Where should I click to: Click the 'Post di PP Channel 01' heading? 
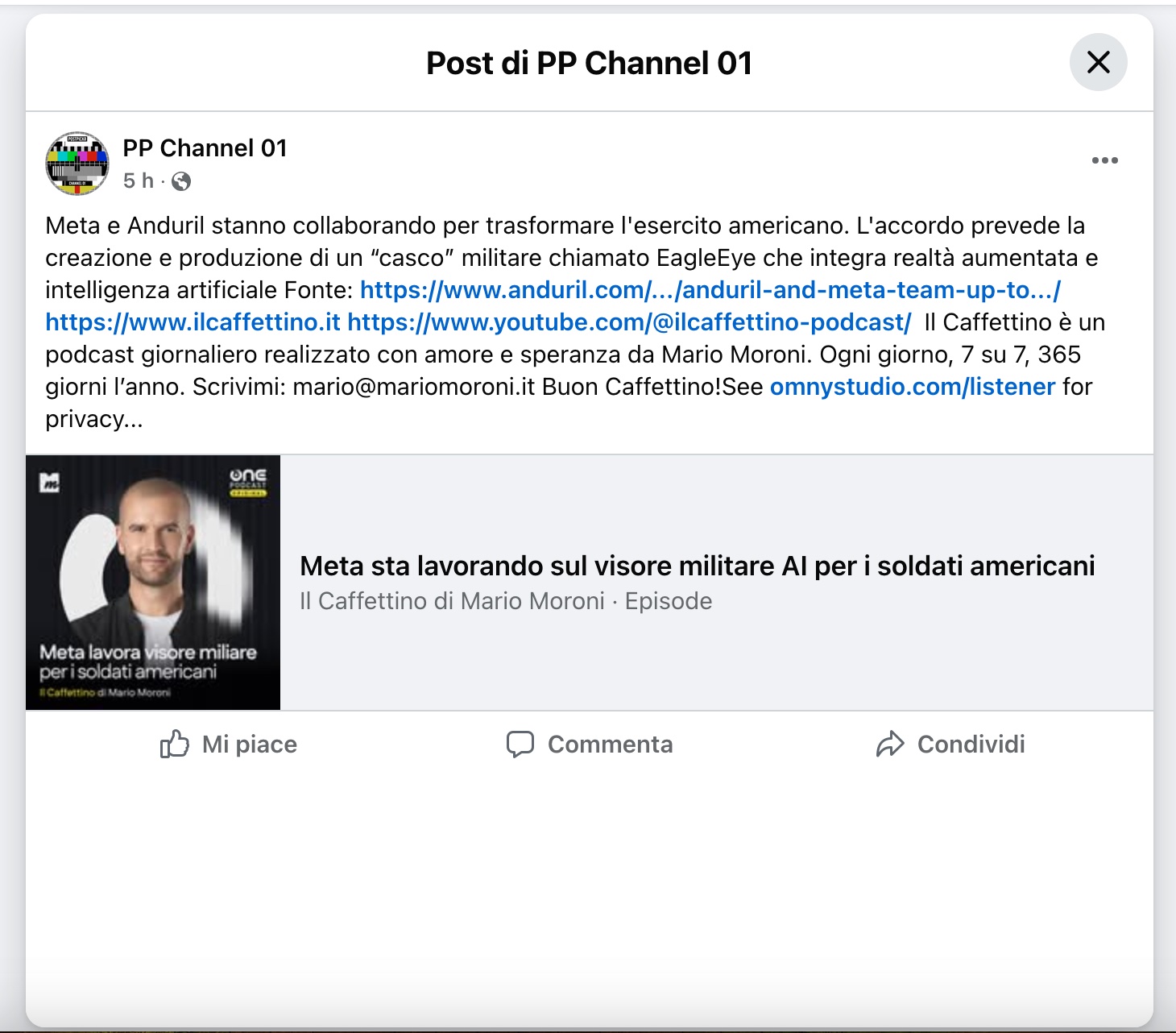click(x=590, y=63)
